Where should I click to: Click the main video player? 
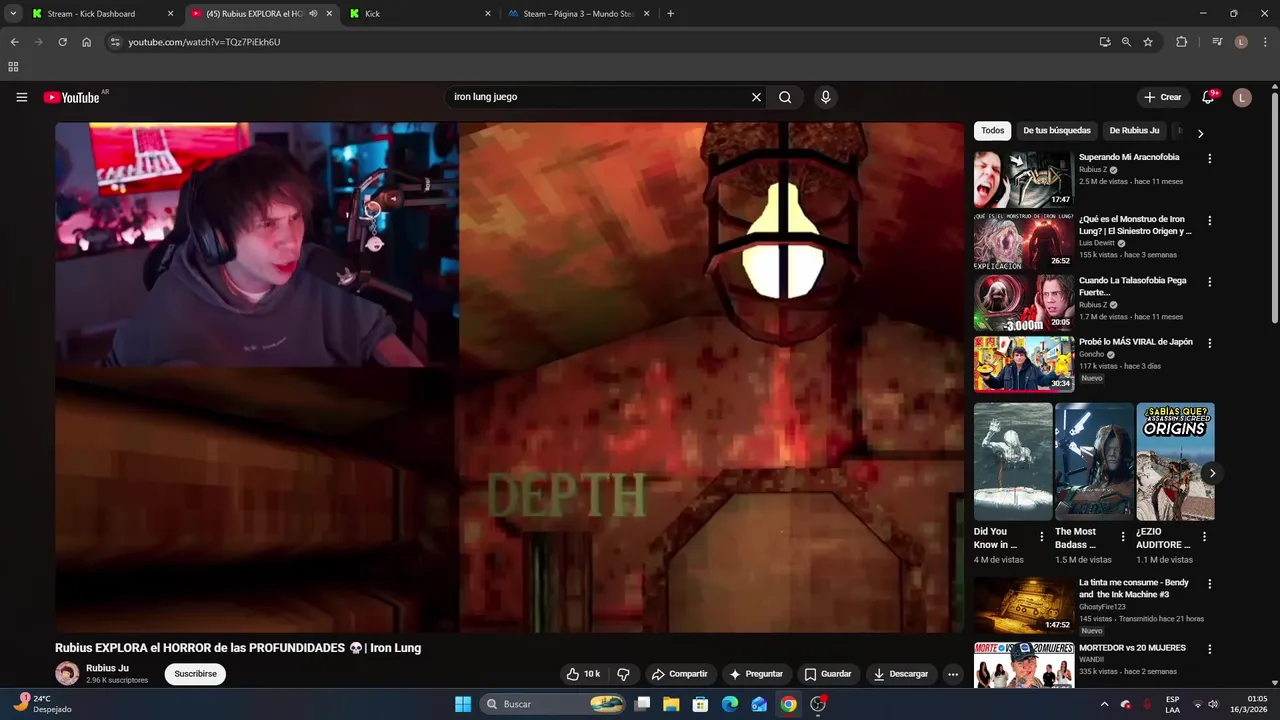pyautogui.click(x=509, y=377)
